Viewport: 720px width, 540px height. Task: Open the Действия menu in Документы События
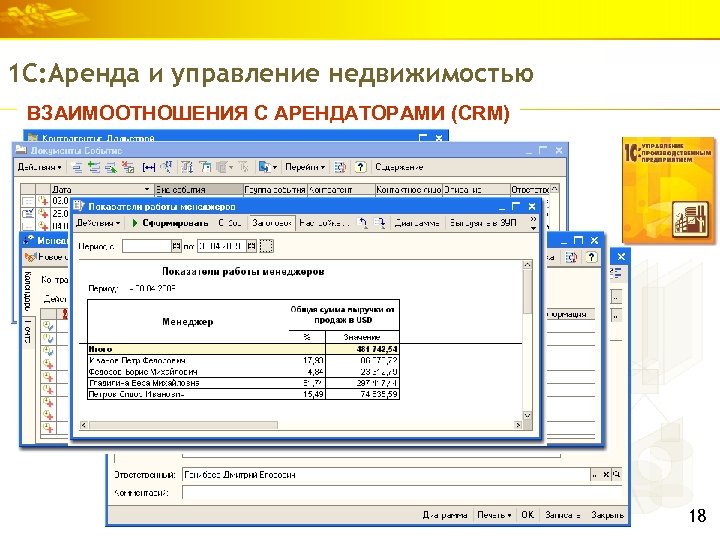(x=39, y=168)
